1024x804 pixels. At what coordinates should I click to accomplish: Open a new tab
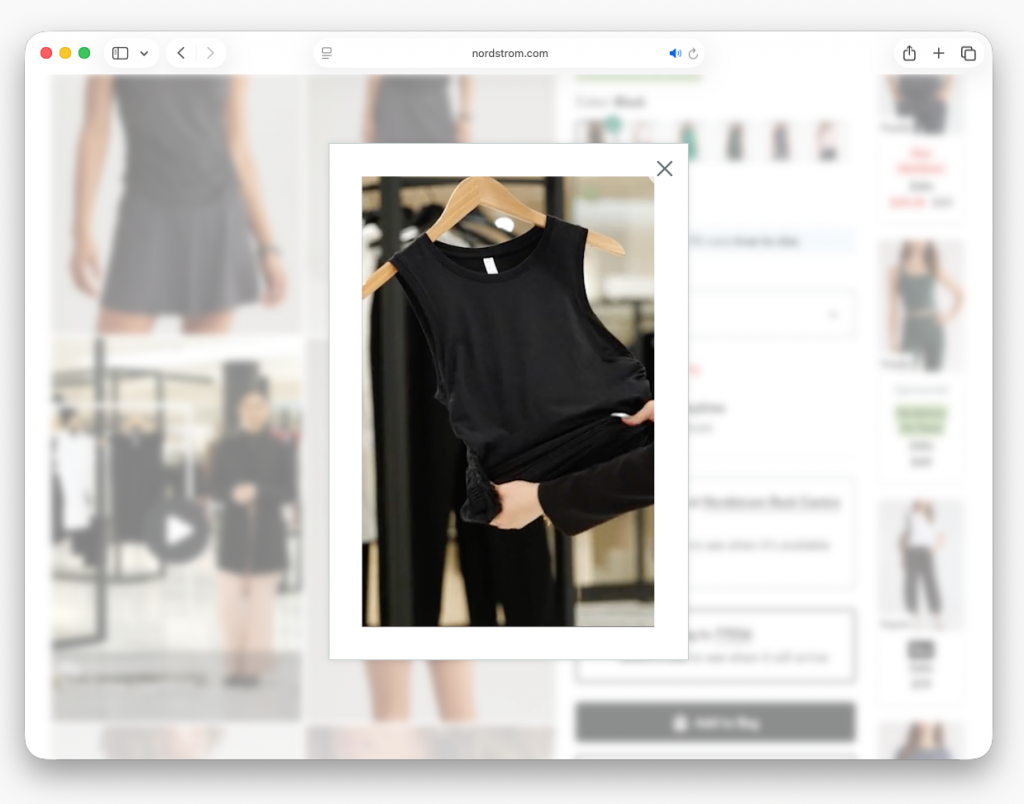pos(938,53)
